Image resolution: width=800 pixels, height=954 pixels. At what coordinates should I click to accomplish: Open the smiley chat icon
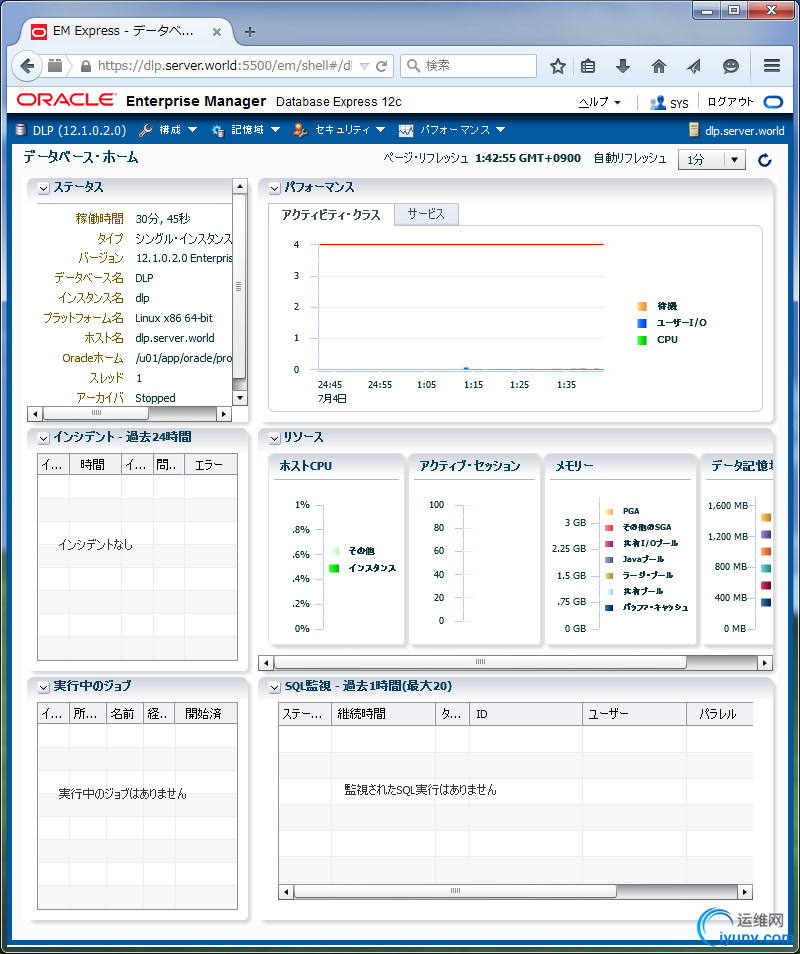tap(731, 66)
